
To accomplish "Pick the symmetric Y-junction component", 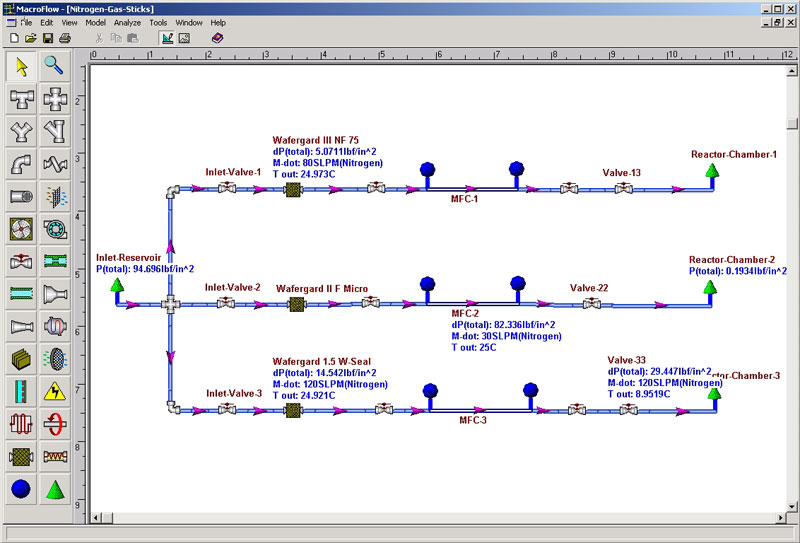I will pos(21,131).
